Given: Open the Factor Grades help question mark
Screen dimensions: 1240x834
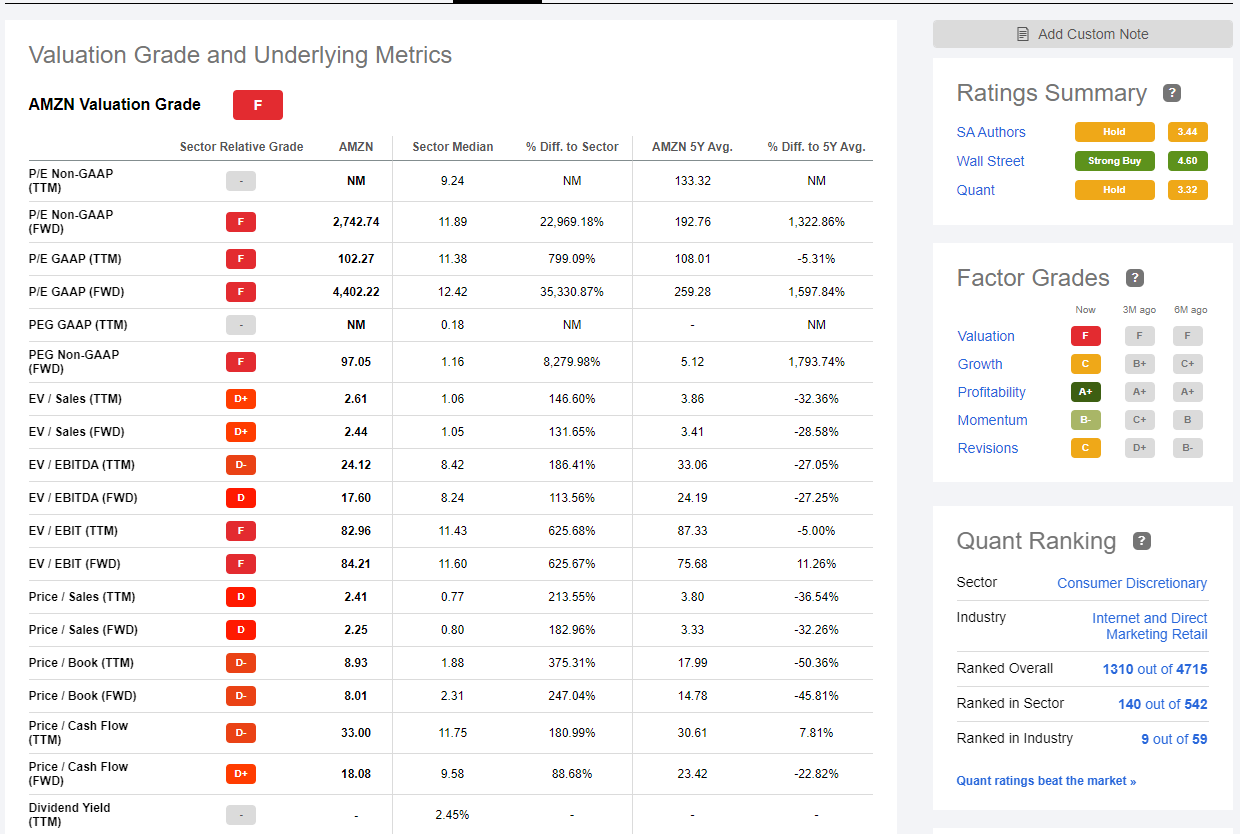Looking at the screenshot, I should click(1135, 278).
